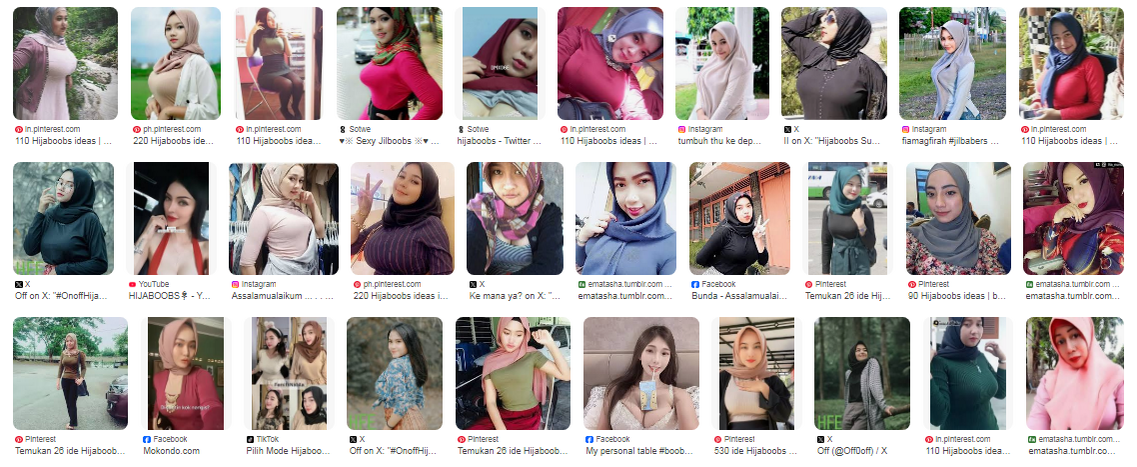The image size is (1137, 467).
Task: Click the X icon above 'Ke mana ya?'
Action: (x=473, y=284)
